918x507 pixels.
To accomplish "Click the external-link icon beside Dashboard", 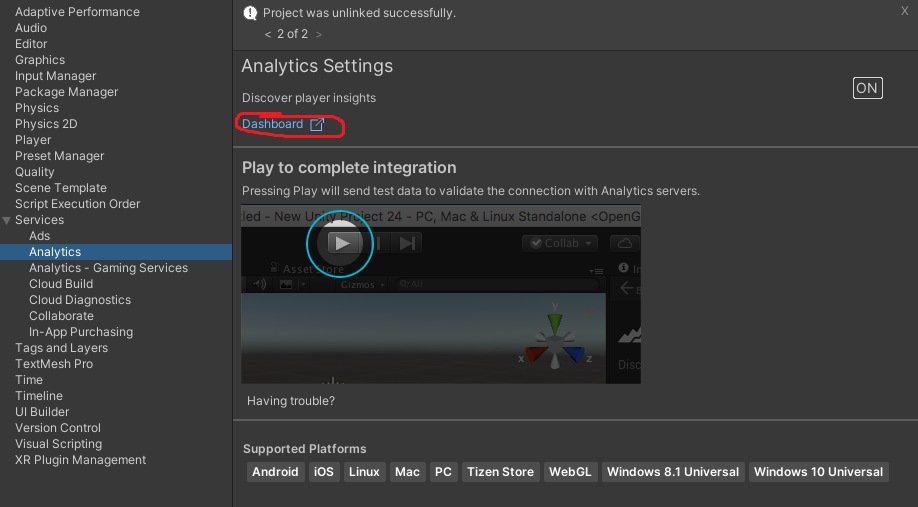I will click(x=317, y=124).
